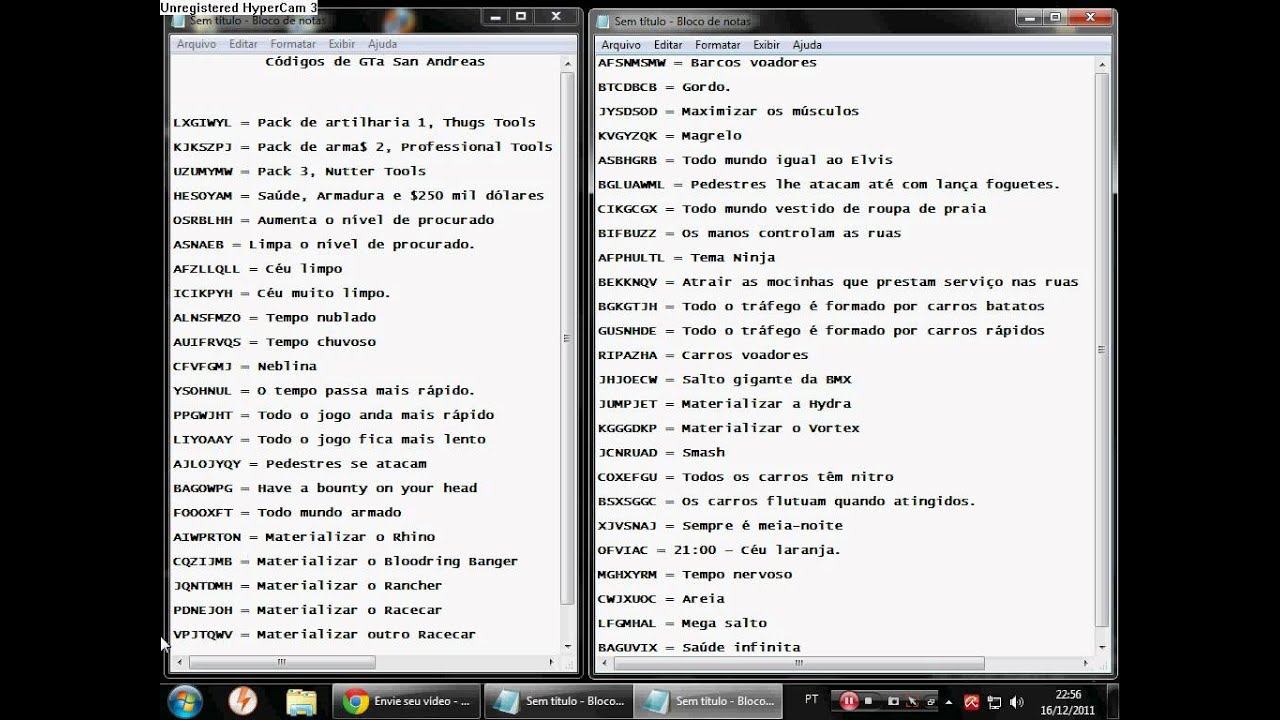Click HyperCam select-region cursor icon
Viewport: 1280px width, 720px height.
pyautogui.click(x=914, y=701)
